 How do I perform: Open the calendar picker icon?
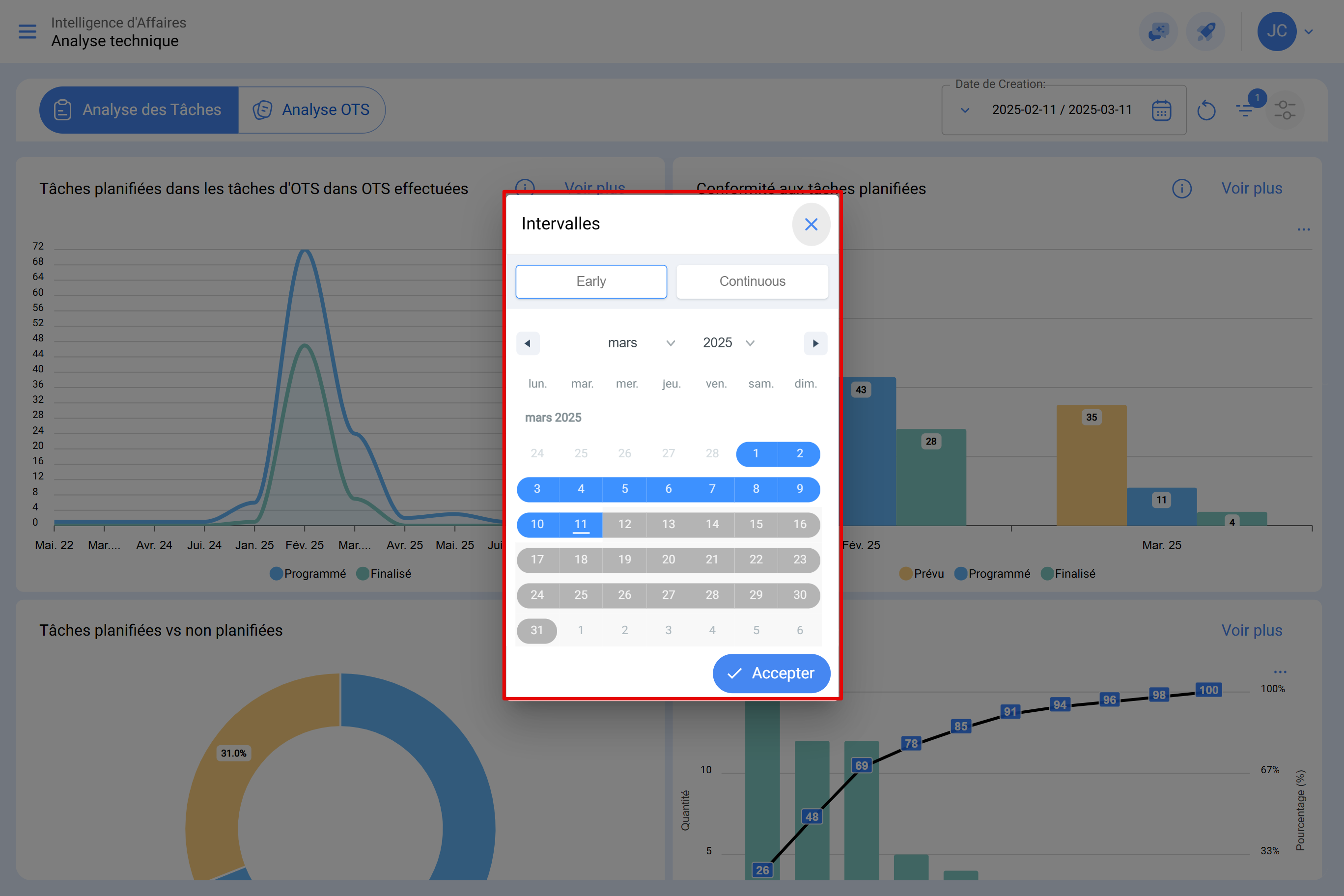point(1161,110)
